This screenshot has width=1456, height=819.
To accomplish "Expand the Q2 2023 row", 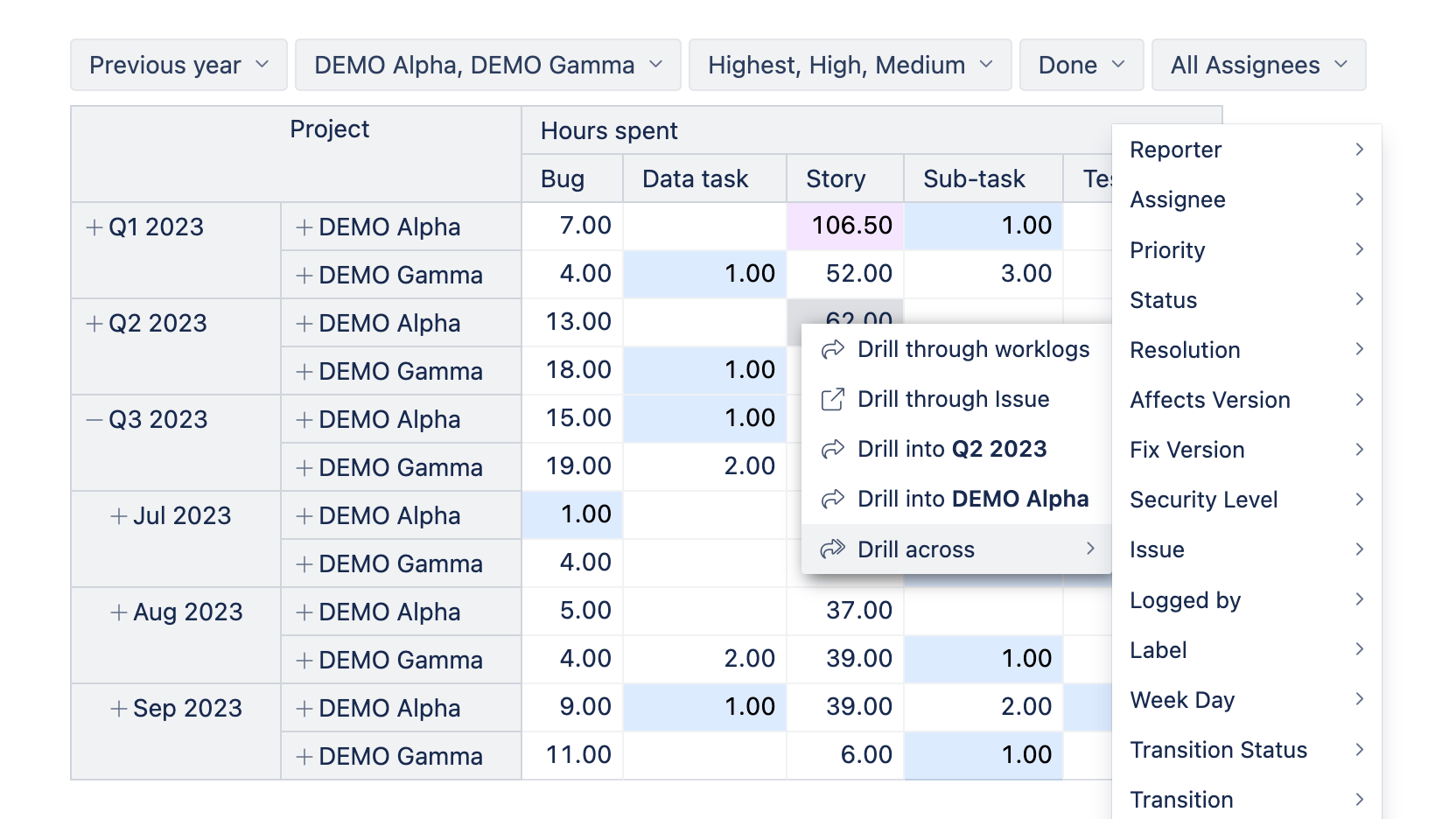I will [x=94, y=324].
